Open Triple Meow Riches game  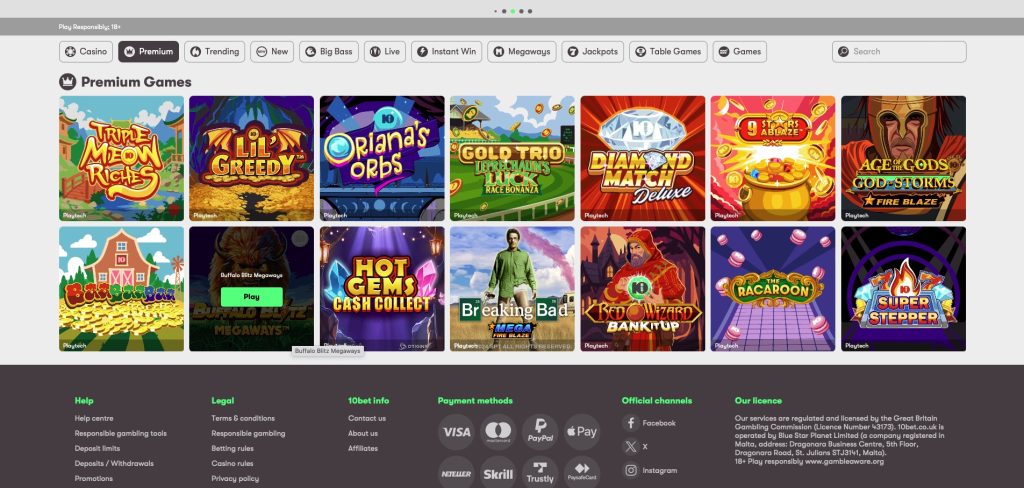pos(121,158)
